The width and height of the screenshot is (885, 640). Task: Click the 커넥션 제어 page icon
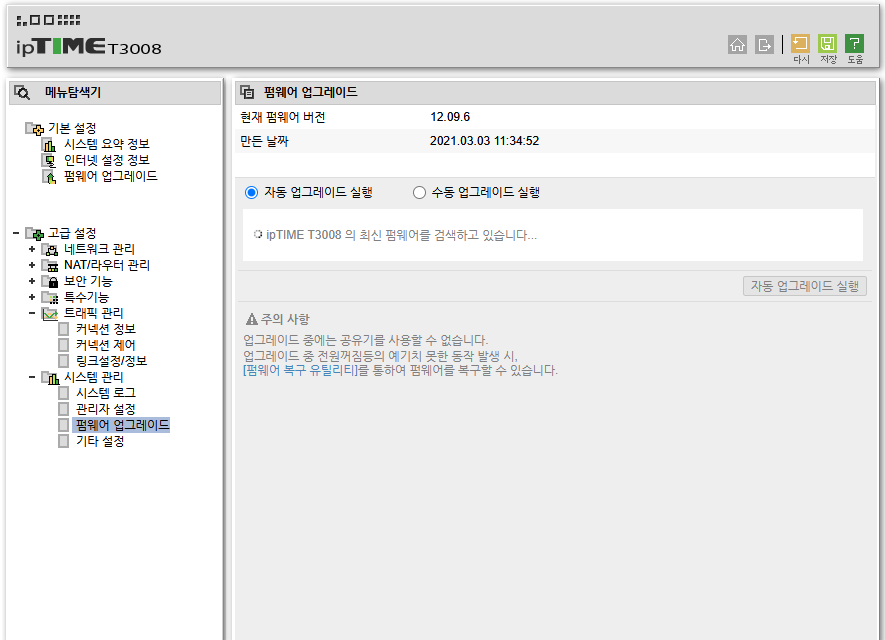click(64, 345)
